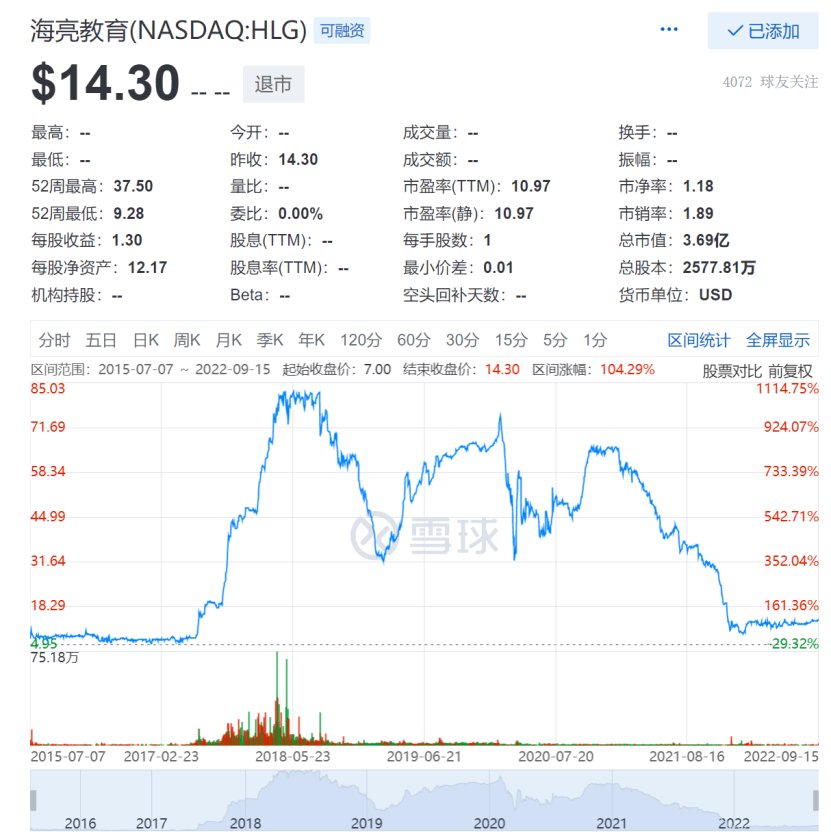Switch to the 60分 interval chart

pyautogui.click(x=413, y=340)
